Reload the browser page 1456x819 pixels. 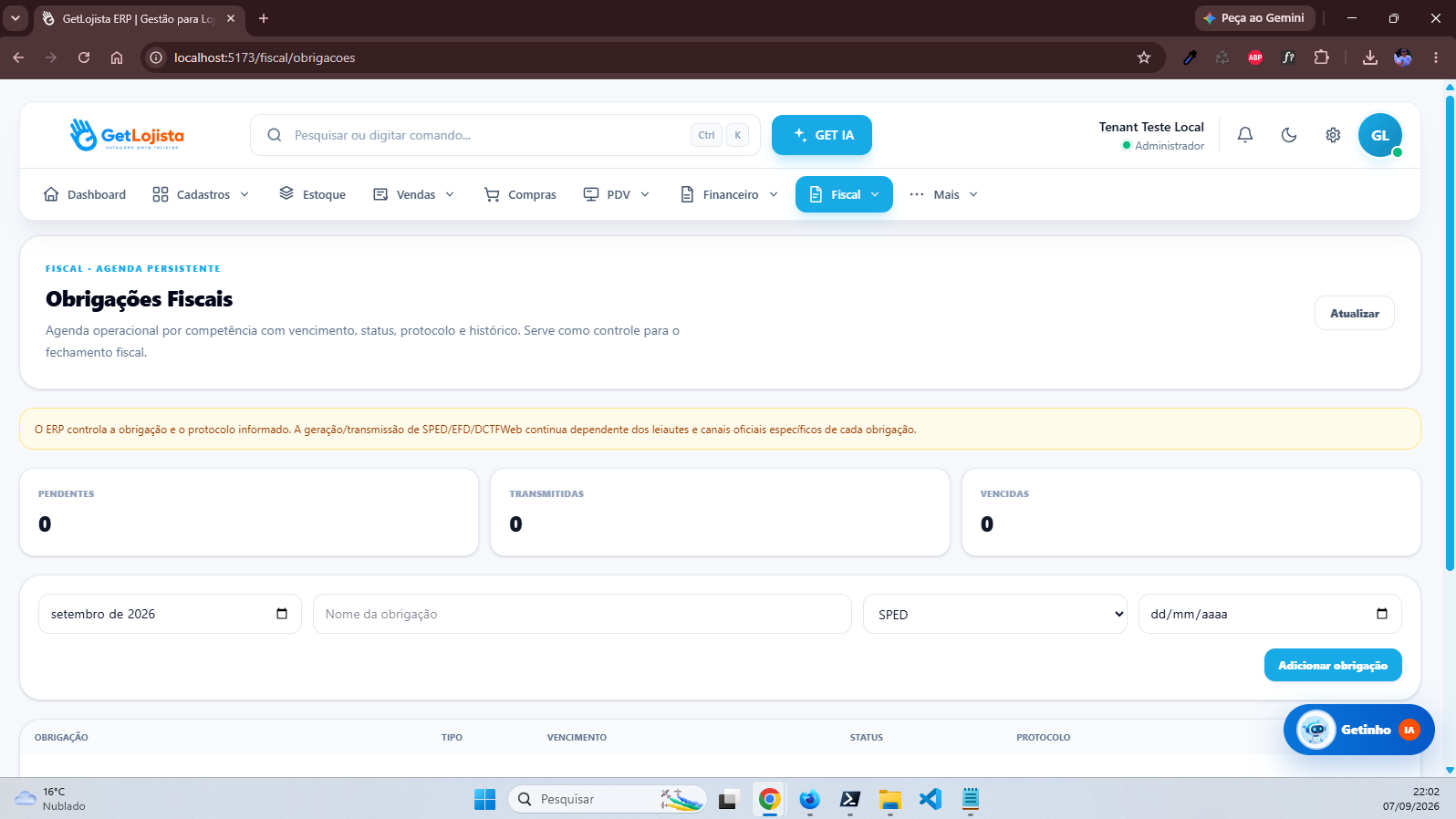[84, 57]
